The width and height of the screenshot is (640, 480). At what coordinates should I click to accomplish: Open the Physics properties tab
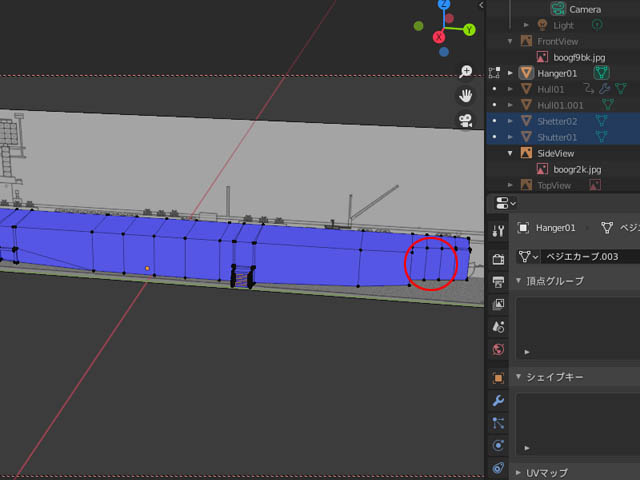[498, 445]
